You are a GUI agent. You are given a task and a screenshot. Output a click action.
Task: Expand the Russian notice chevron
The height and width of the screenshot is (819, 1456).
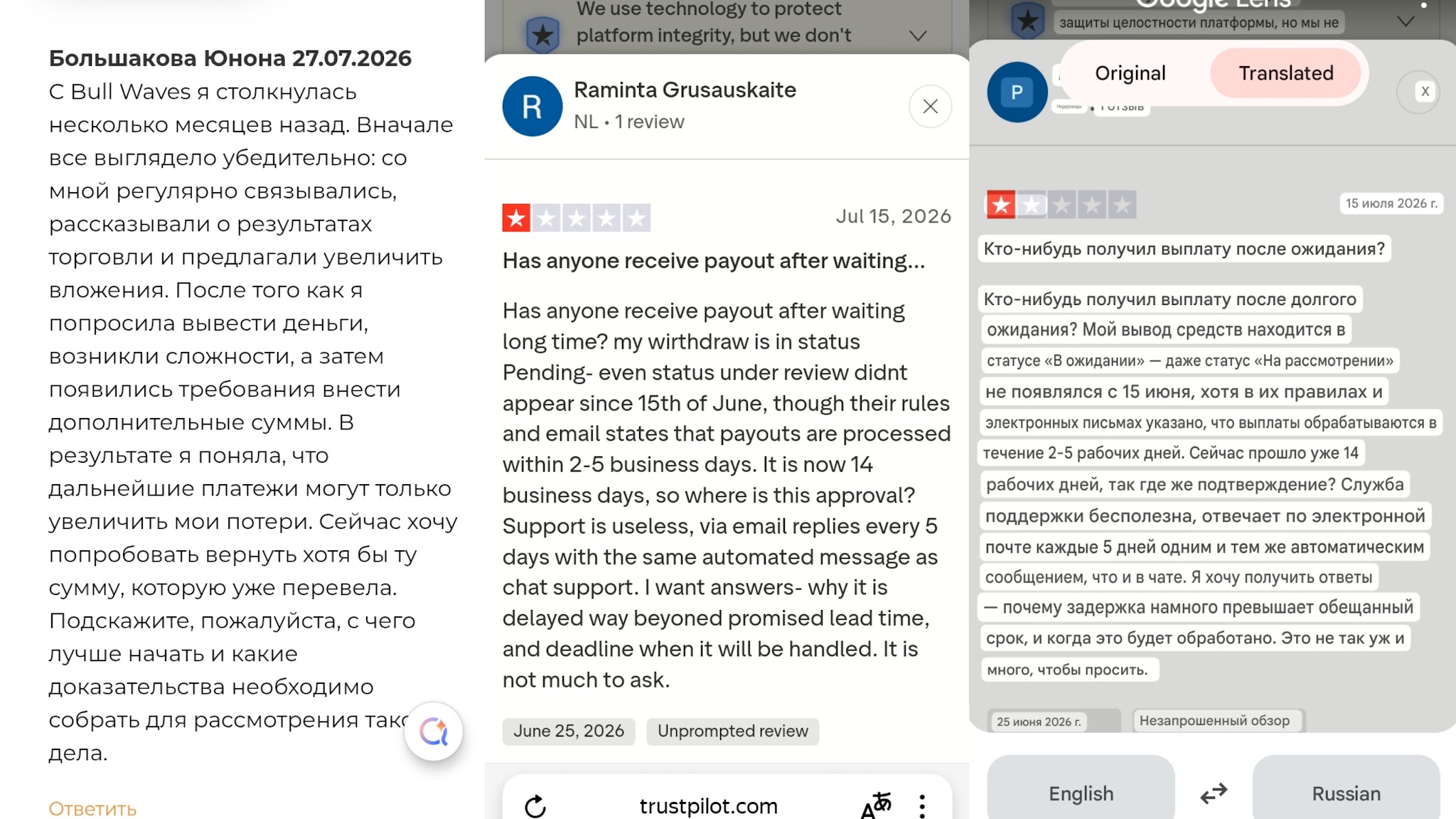pos(1406,22)
